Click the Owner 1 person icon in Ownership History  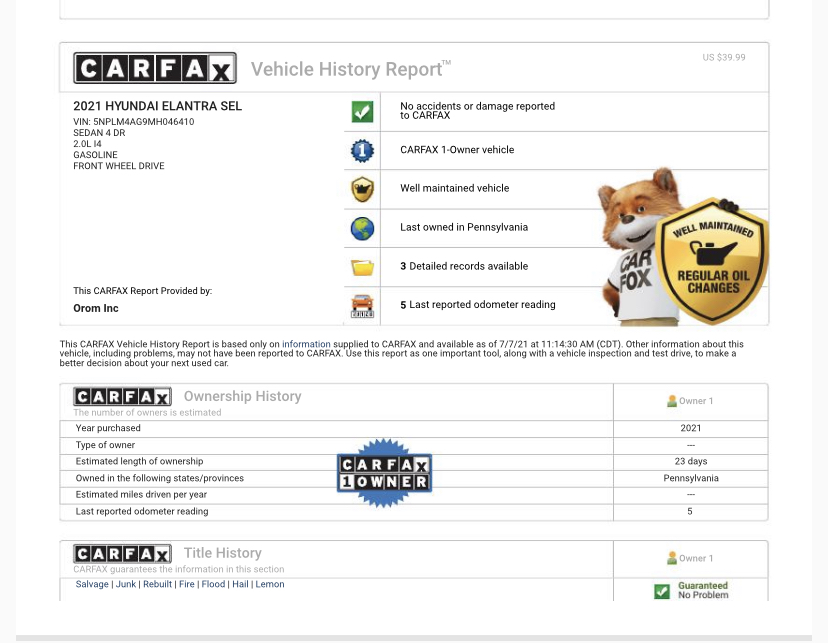point(672,401)
